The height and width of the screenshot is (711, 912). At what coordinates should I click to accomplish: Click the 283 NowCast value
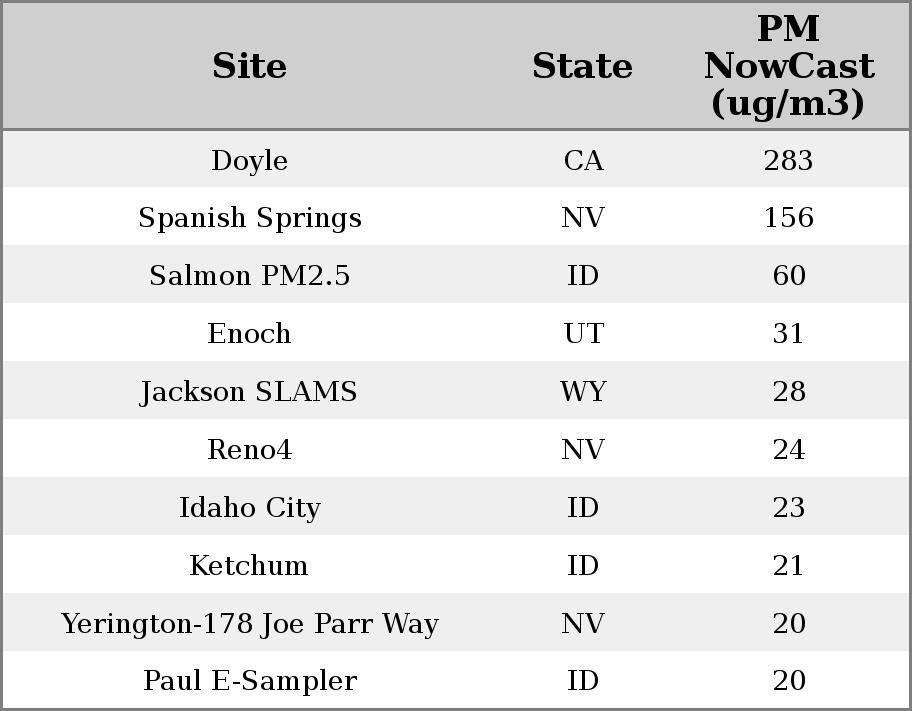(788, 160)
